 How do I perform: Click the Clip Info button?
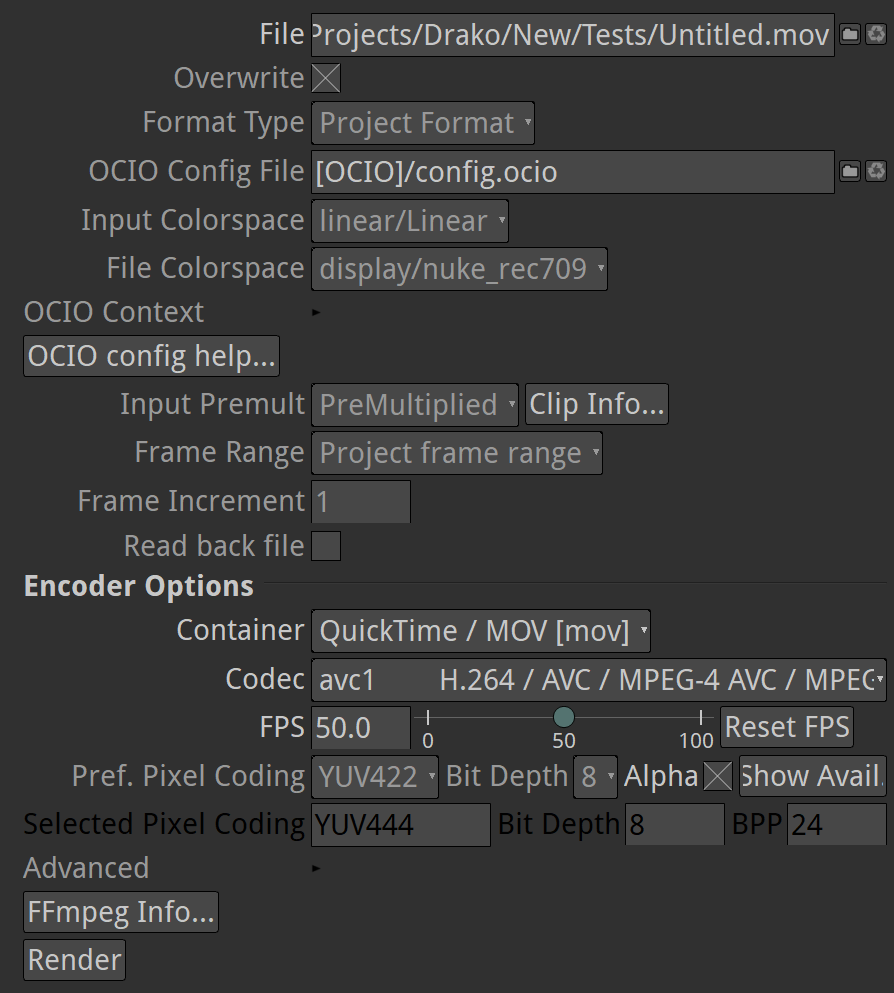click(596, 404)
